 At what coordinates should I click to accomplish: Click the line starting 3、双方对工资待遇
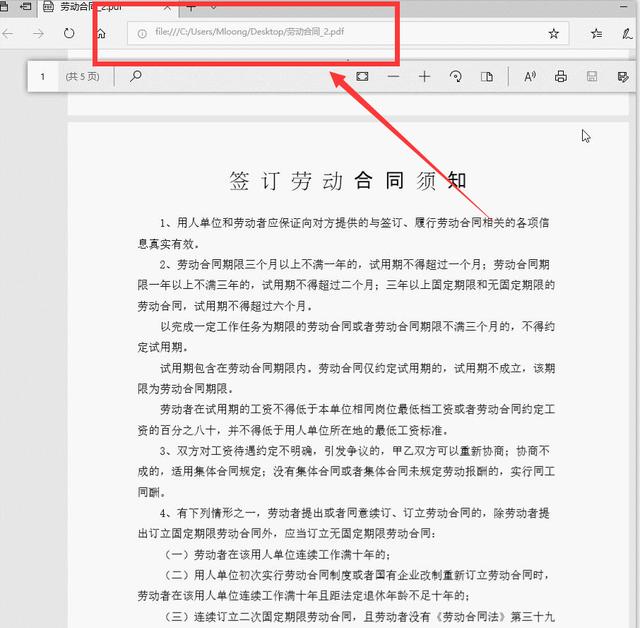coord(354,451)
